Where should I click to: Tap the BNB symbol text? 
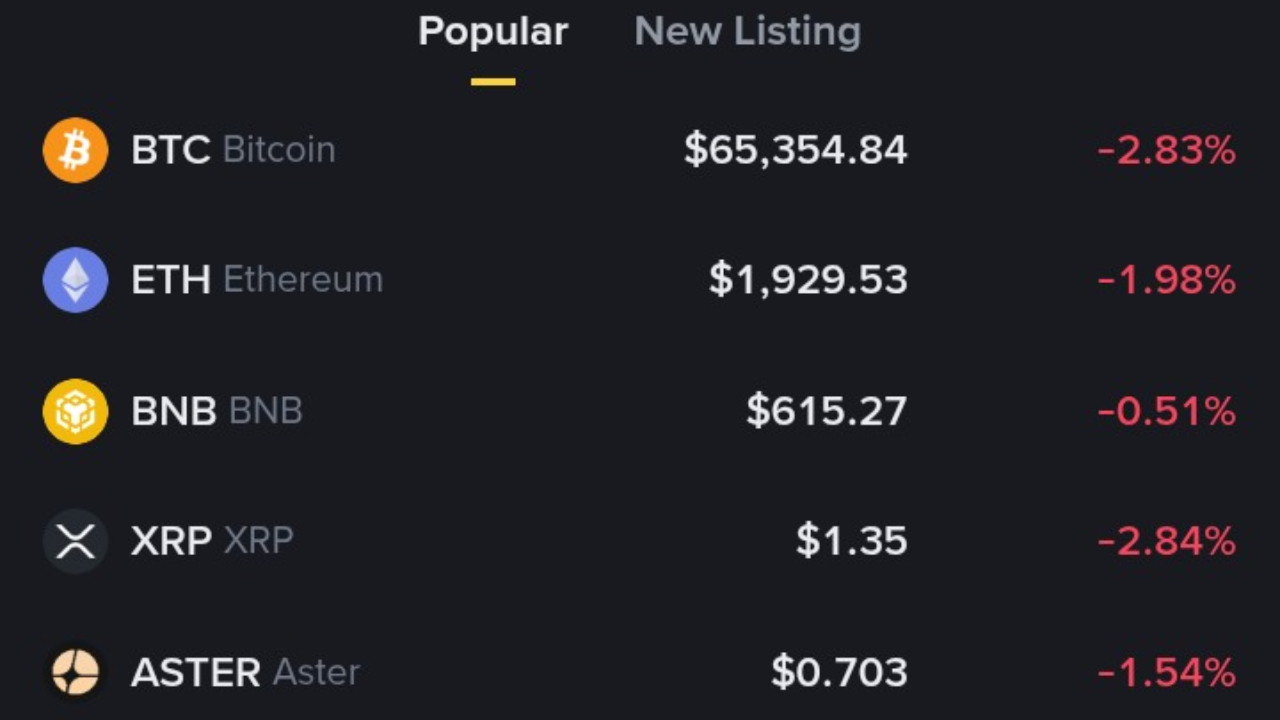pos(217,411)
